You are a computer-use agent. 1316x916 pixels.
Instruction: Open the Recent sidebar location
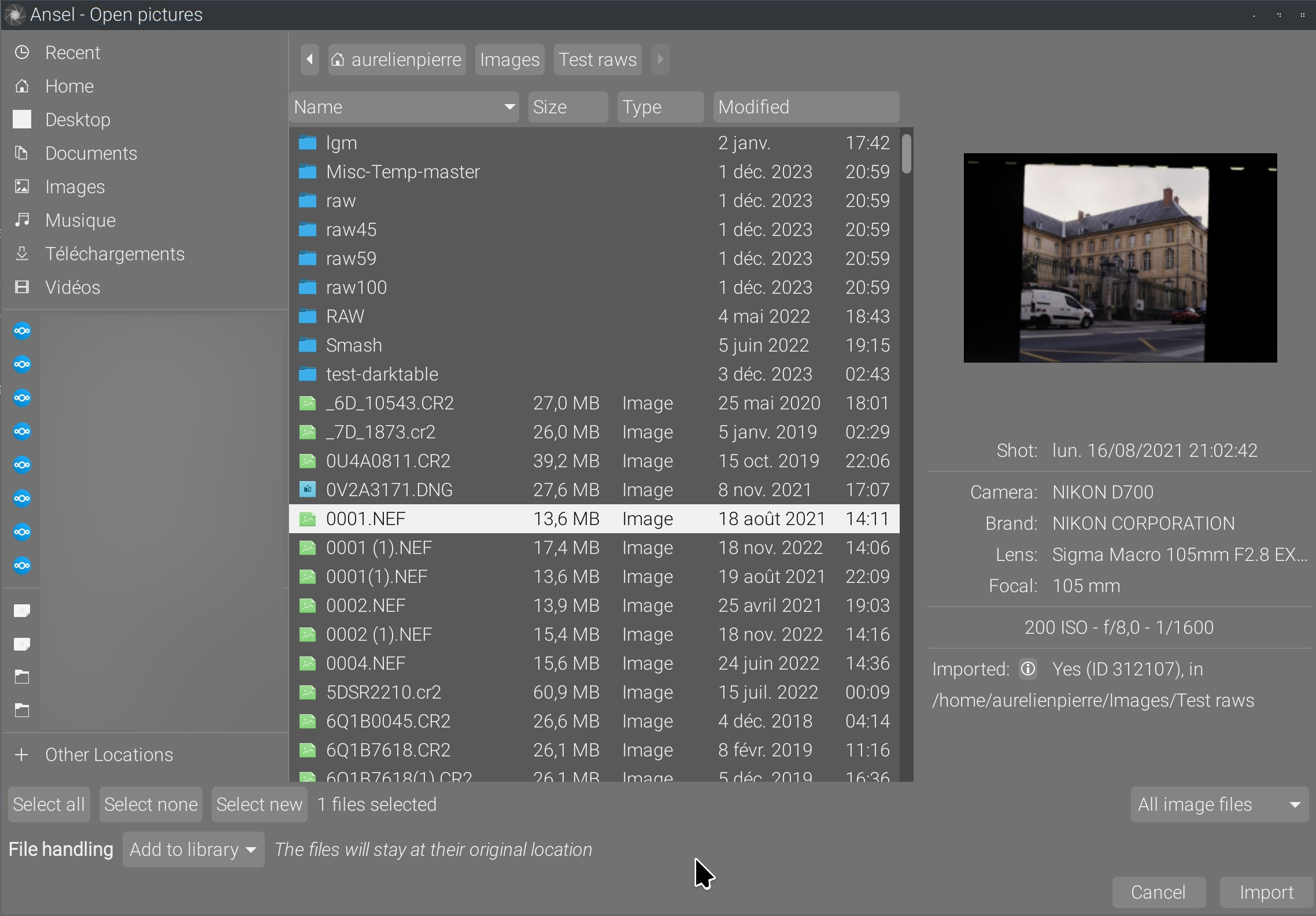(x=145, y=53)
